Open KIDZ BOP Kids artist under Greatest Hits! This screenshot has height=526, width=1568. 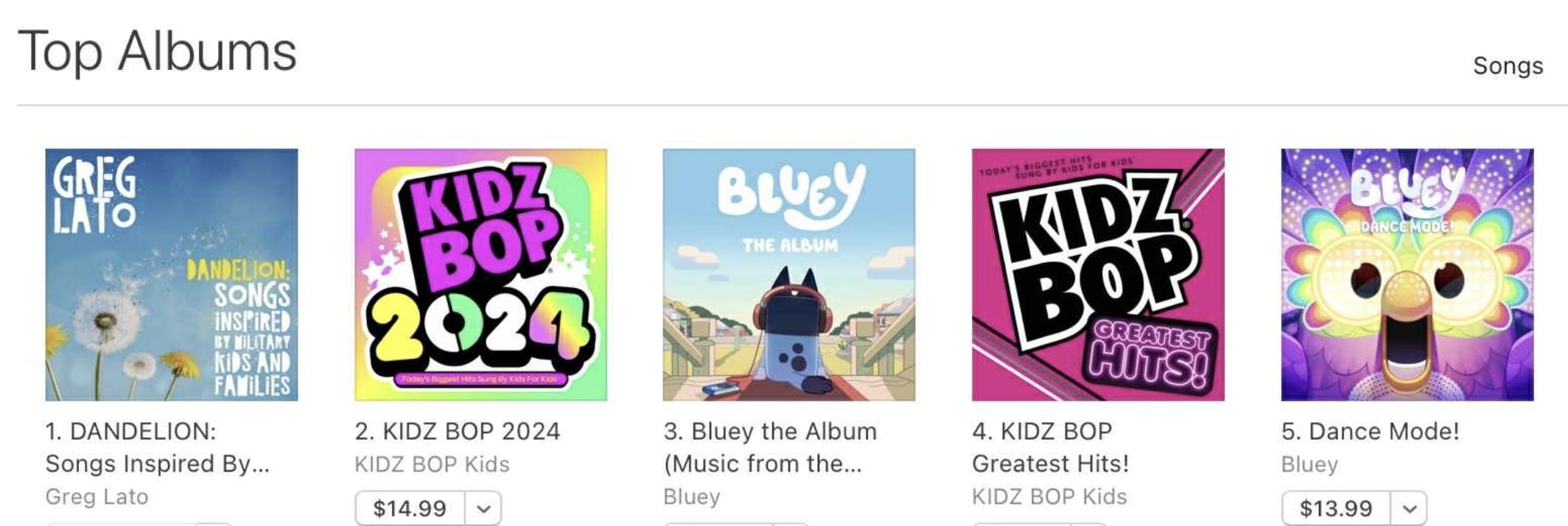tap(1049, 497)
